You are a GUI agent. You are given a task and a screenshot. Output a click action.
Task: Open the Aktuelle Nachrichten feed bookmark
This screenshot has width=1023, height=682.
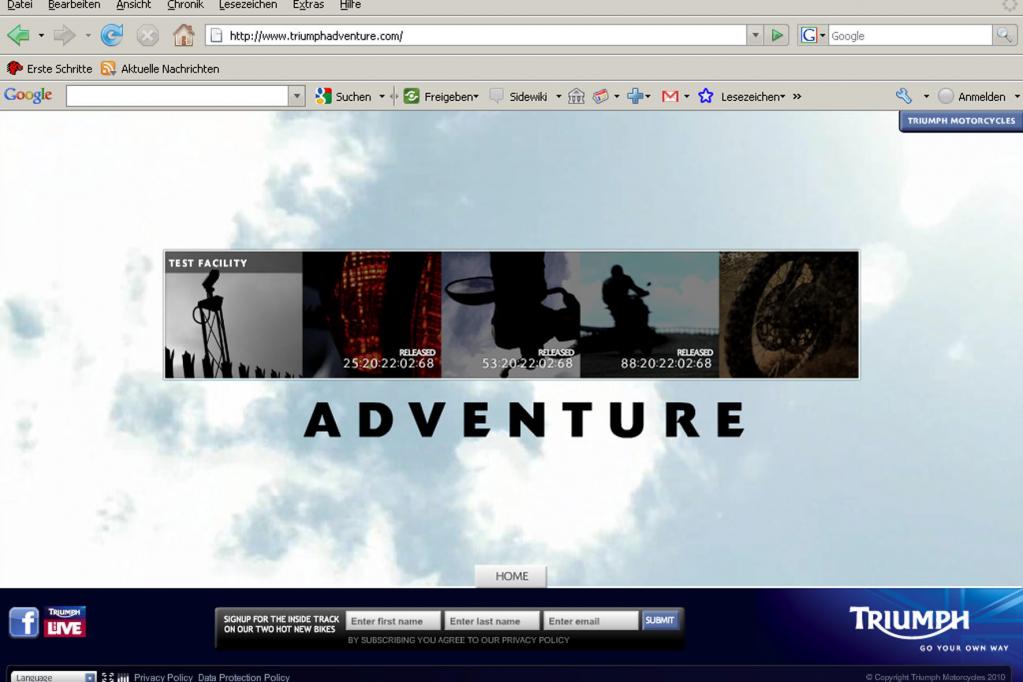(x=160, y=69)
